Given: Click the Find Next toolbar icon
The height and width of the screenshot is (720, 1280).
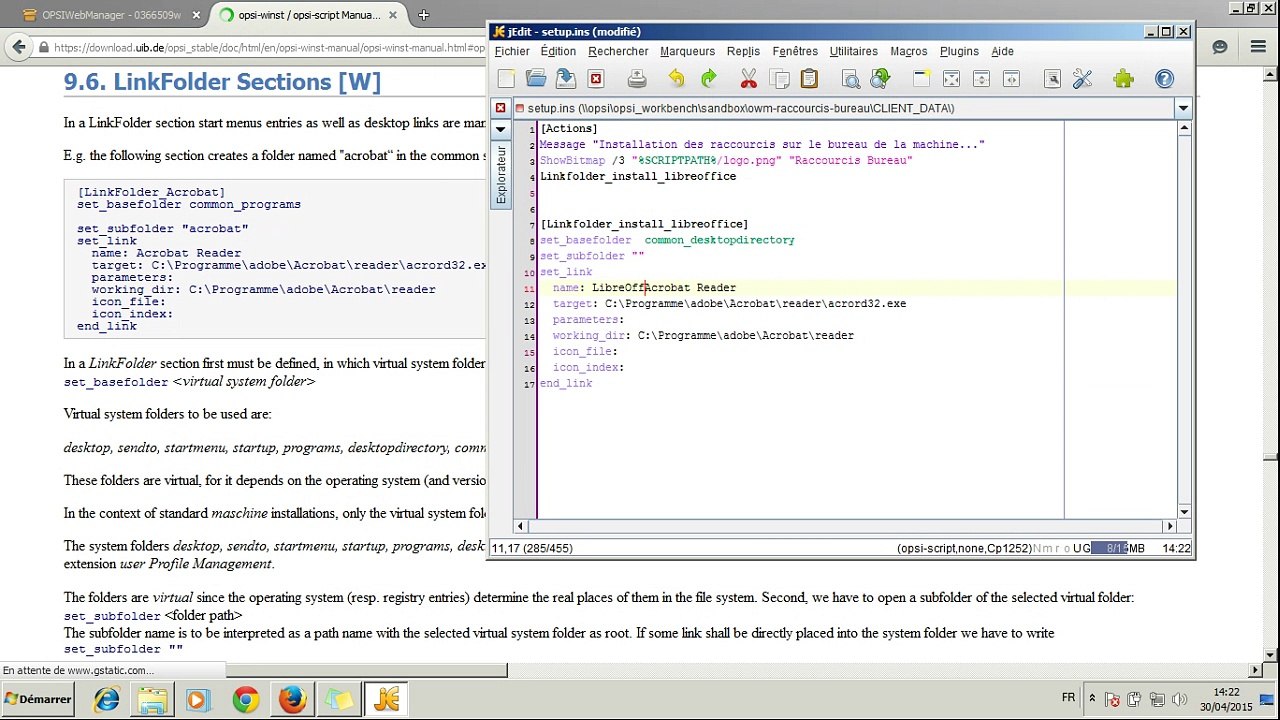Looking at the screenshot, I should point(880,79).
